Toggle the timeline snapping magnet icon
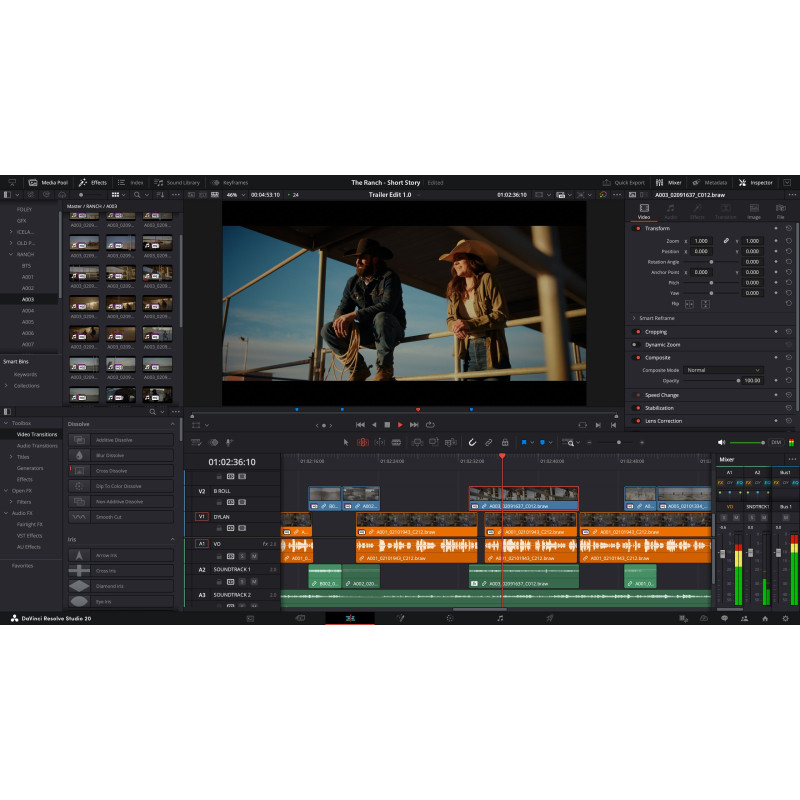The width and height of the screenshot is (800, 800). [473, 442]
